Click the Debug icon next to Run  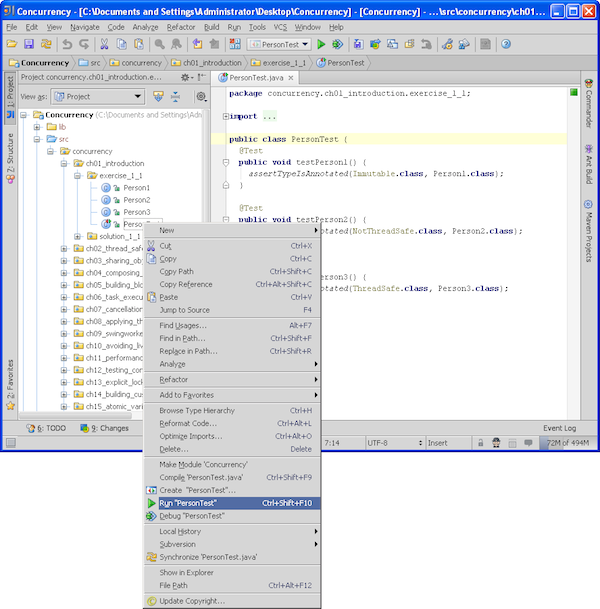337,45
